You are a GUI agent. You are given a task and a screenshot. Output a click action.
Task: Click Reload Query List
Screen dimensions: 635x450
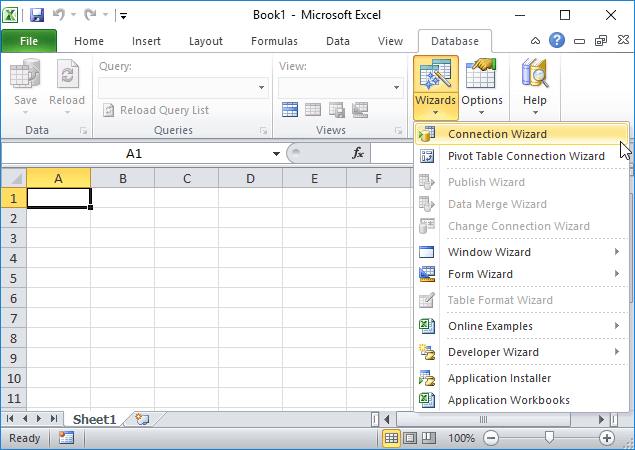156,110
